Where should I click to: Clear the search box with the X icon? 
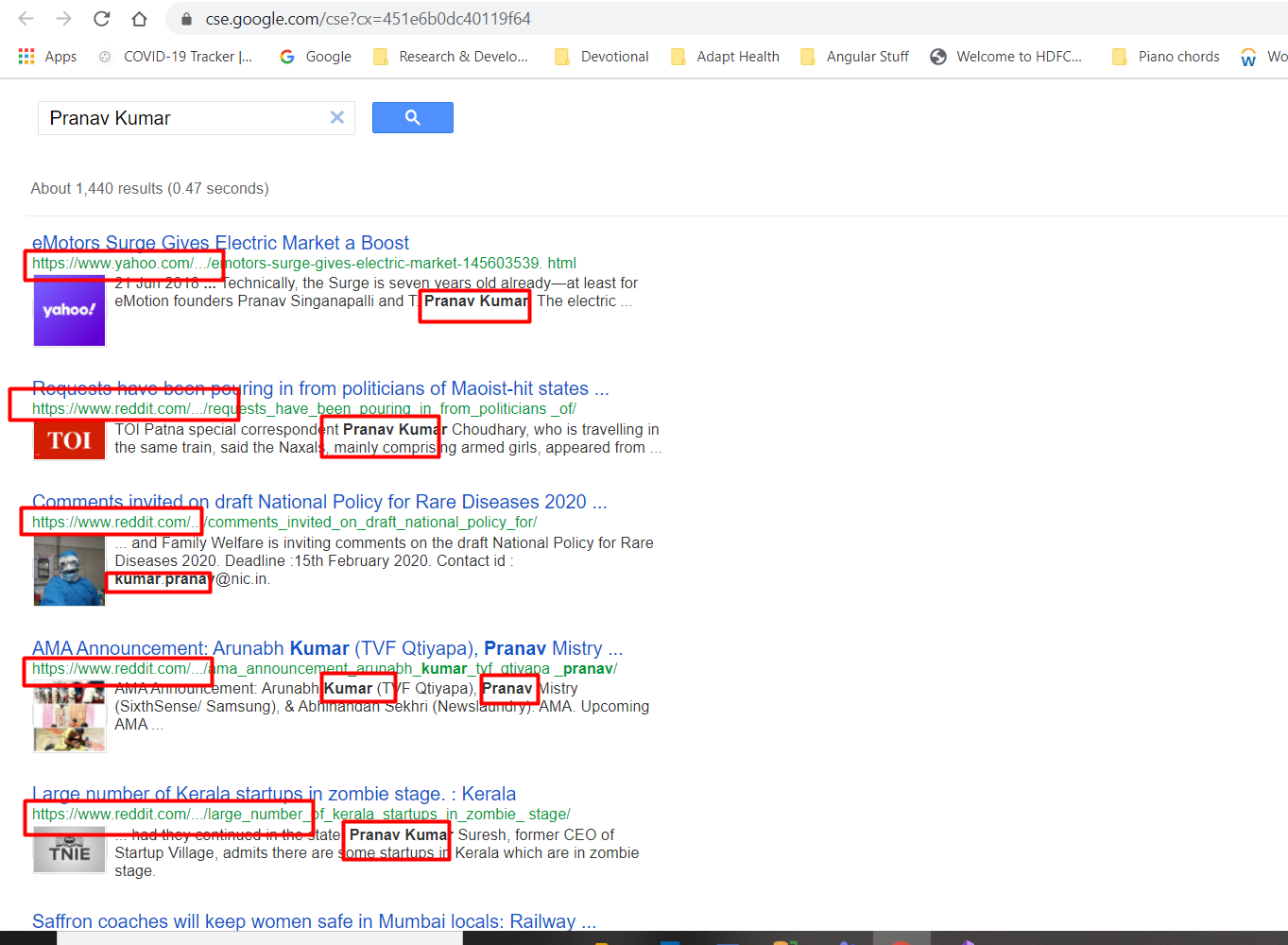pyautogui.click(x=336, y=117)
